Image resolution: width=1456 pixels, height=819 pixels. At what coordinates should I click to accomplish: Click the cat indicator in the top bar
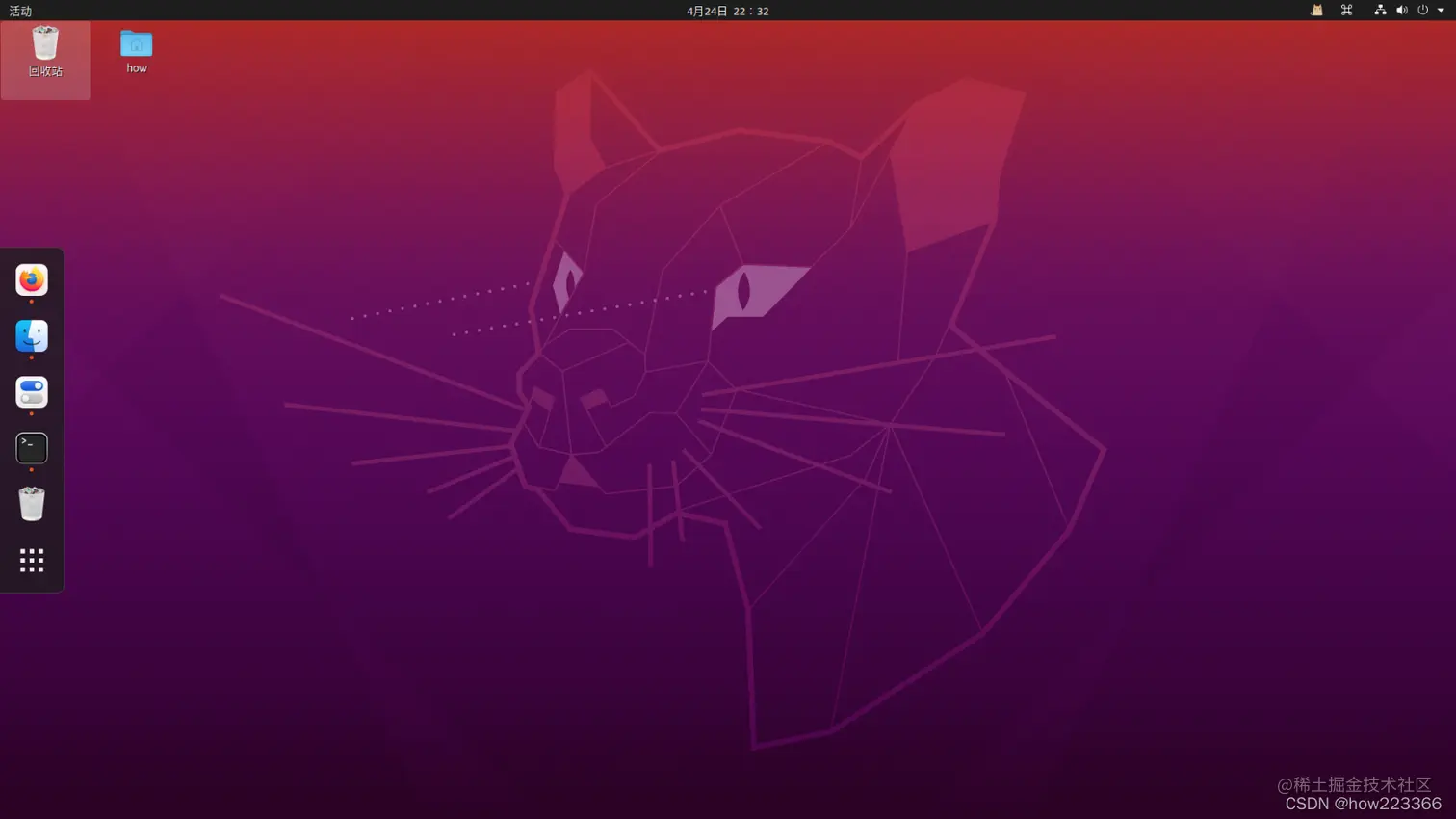click(1316, 11)
